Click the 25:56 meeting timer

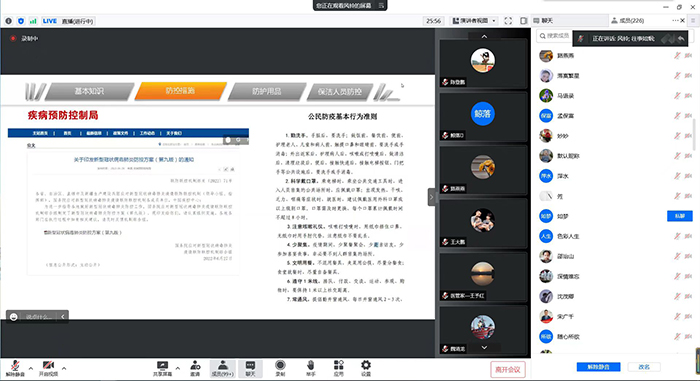[x=433, y=21]
